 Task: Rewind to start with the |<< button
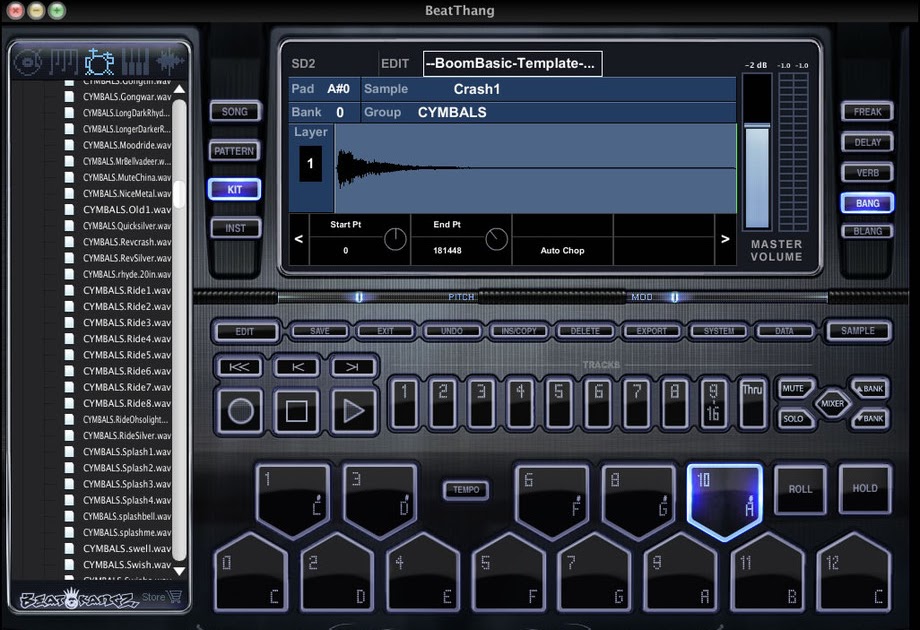(239, 367)
